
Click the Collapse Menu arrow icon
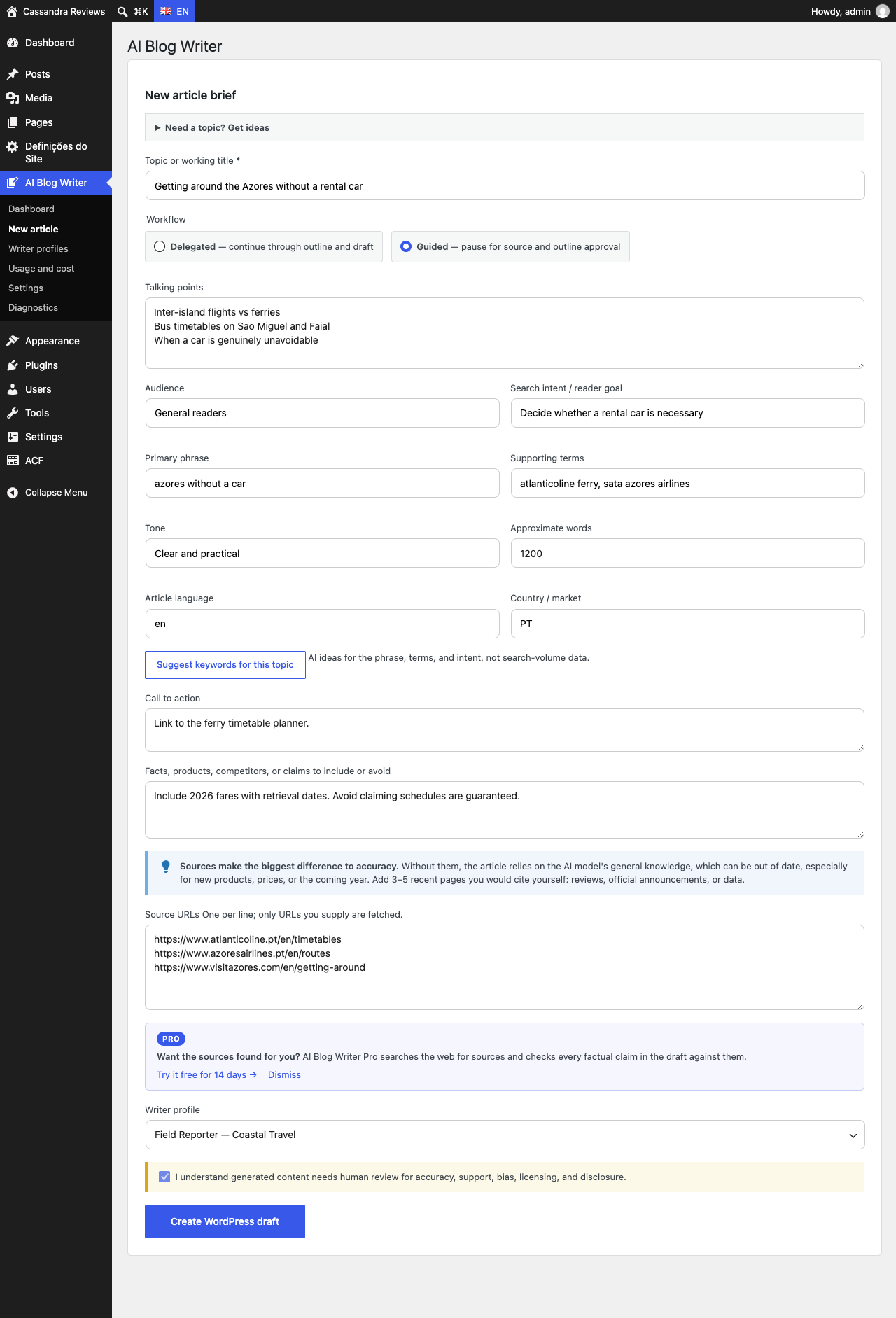(x=13, y=493)
